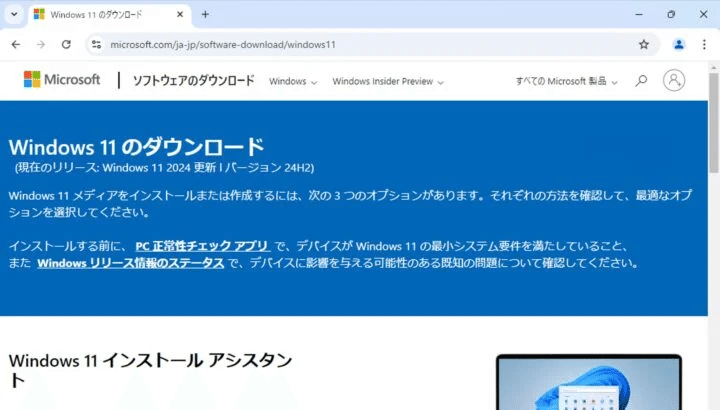Expand the Windows menu
Viewport: 720px width, 410px height.
click(x=293, y=82)
